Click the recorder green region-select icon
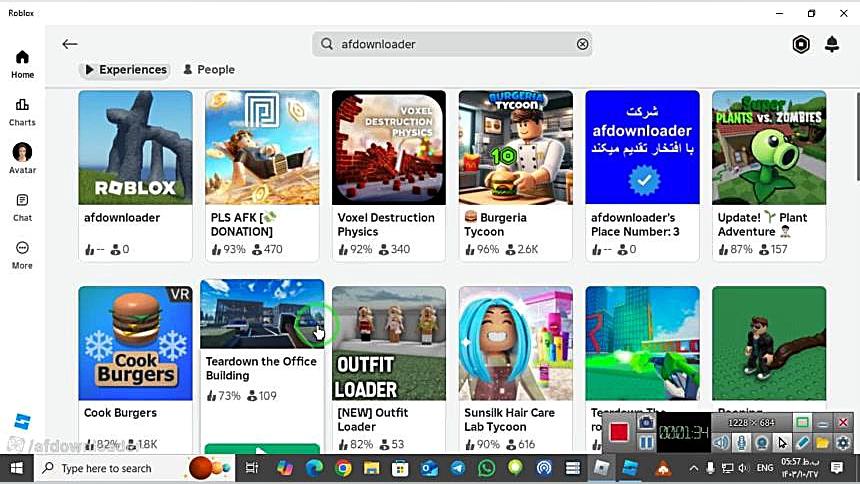Screen dimensions: 860x484 (x=802, y=422)
